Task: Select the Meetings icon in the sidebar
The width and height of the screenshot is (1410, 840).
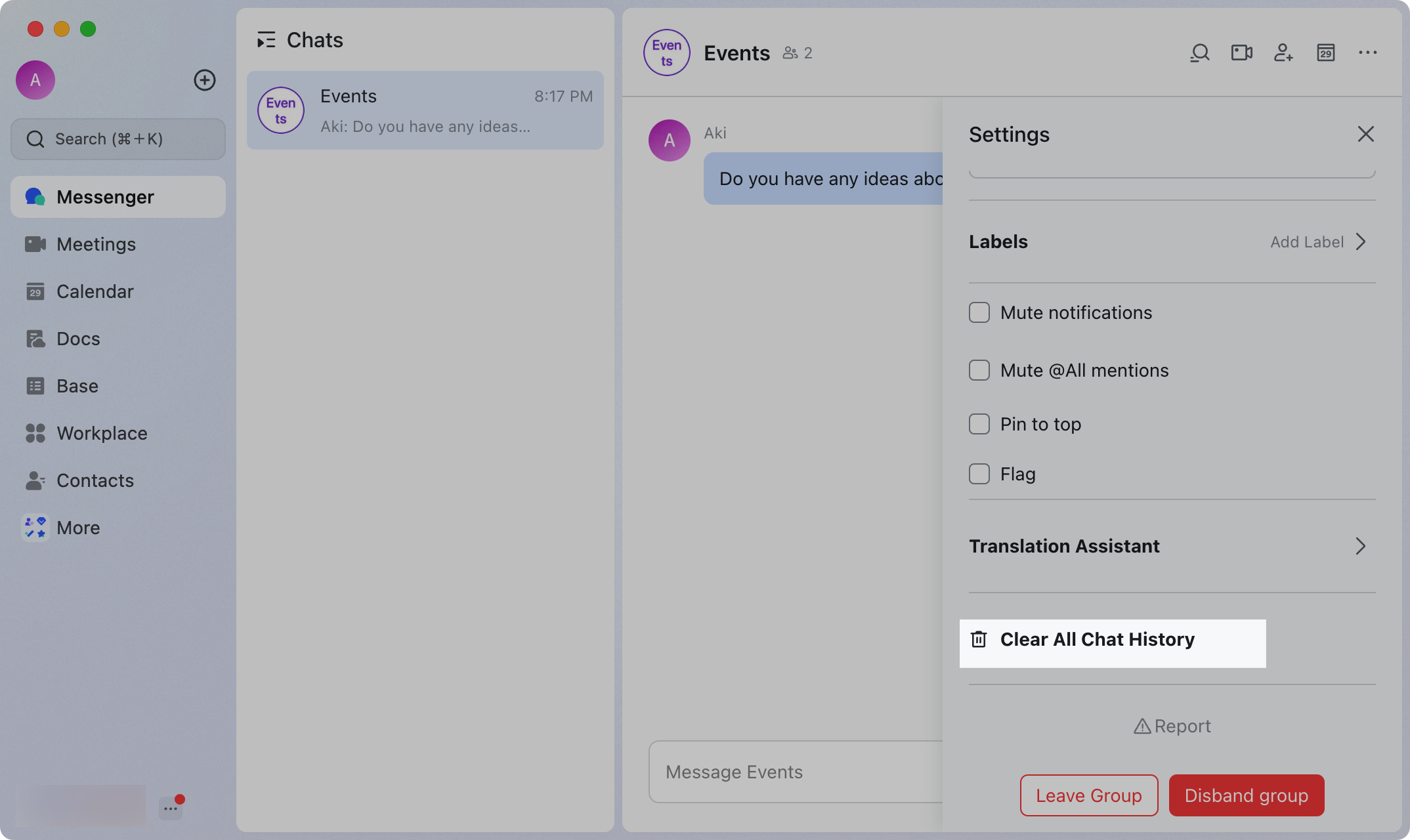Action: point(36,244)
